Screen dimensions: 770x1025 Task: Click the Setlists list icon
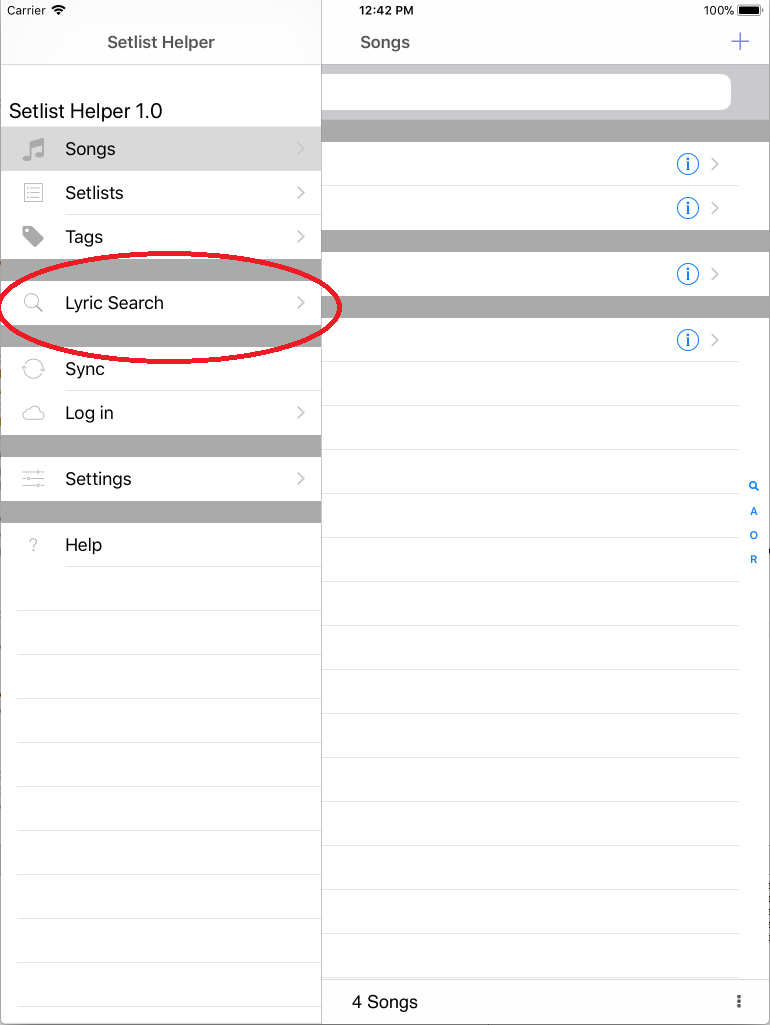[33, 192]
